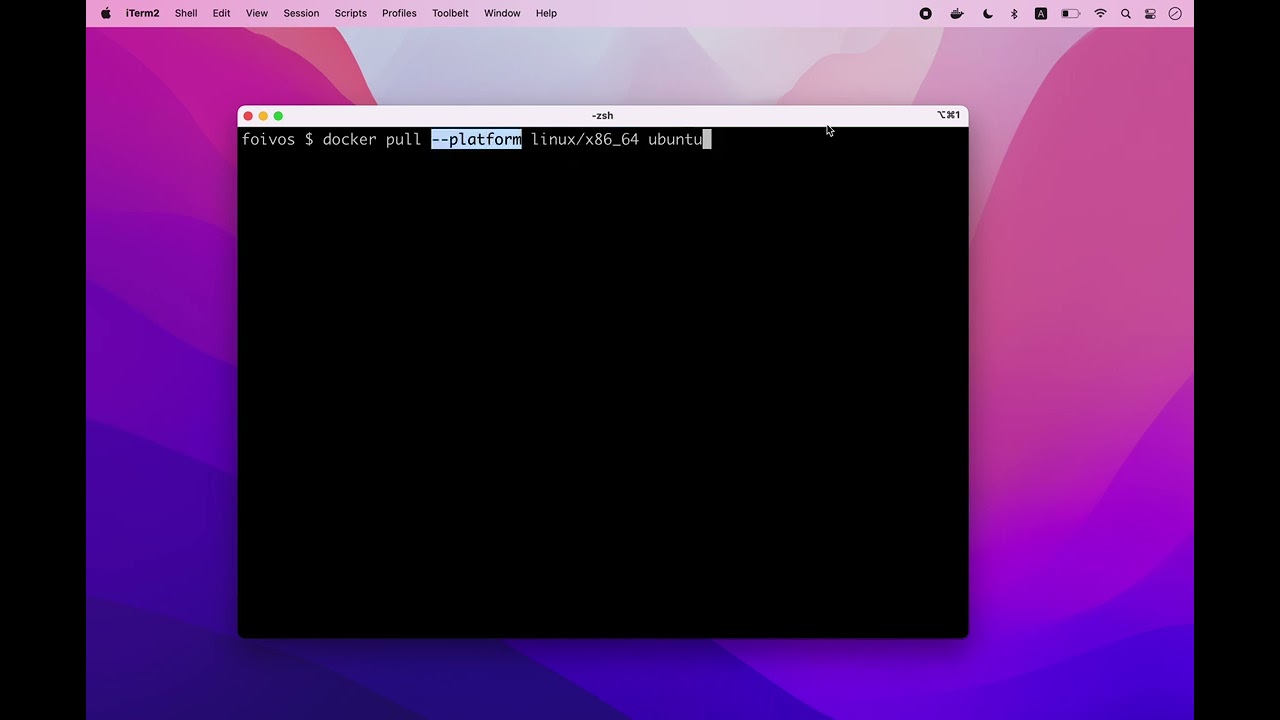Close the iTerm2 terminal window
The image size is (1280, 720).
pos(248,116)
